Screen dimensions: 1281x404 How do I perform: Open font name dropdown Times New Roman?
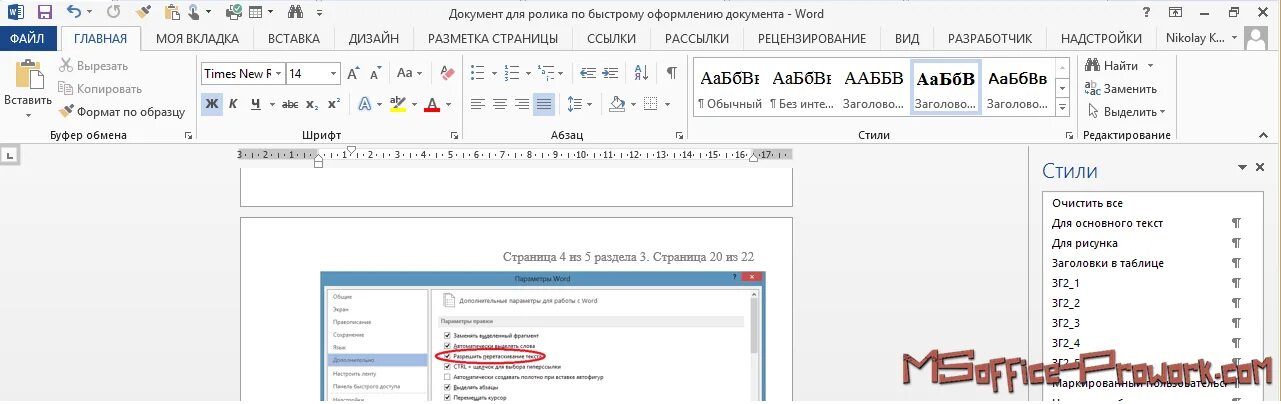278,73
